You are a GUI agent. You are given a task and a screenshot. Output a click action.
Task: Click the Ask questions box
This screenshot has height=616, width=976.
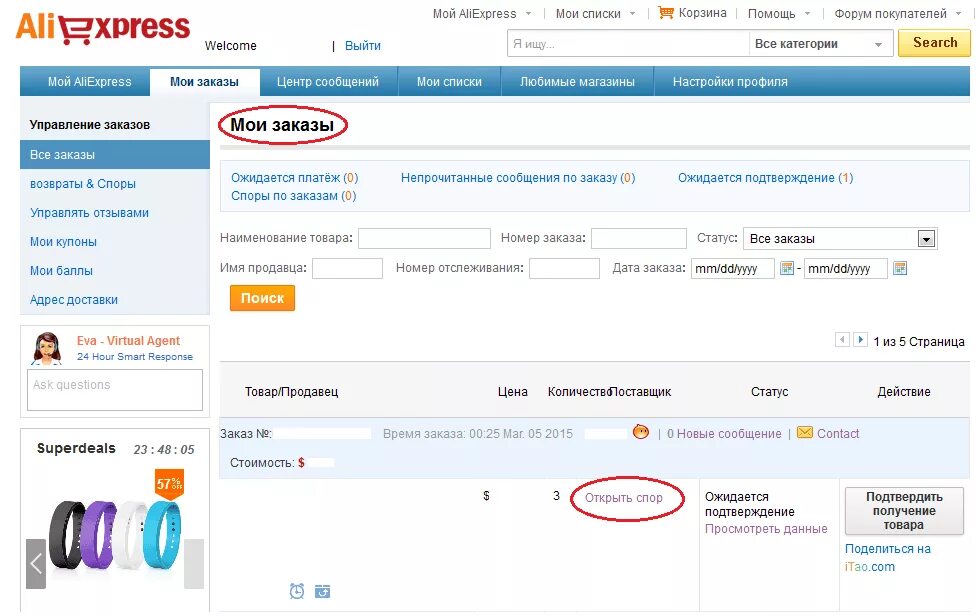115,390
